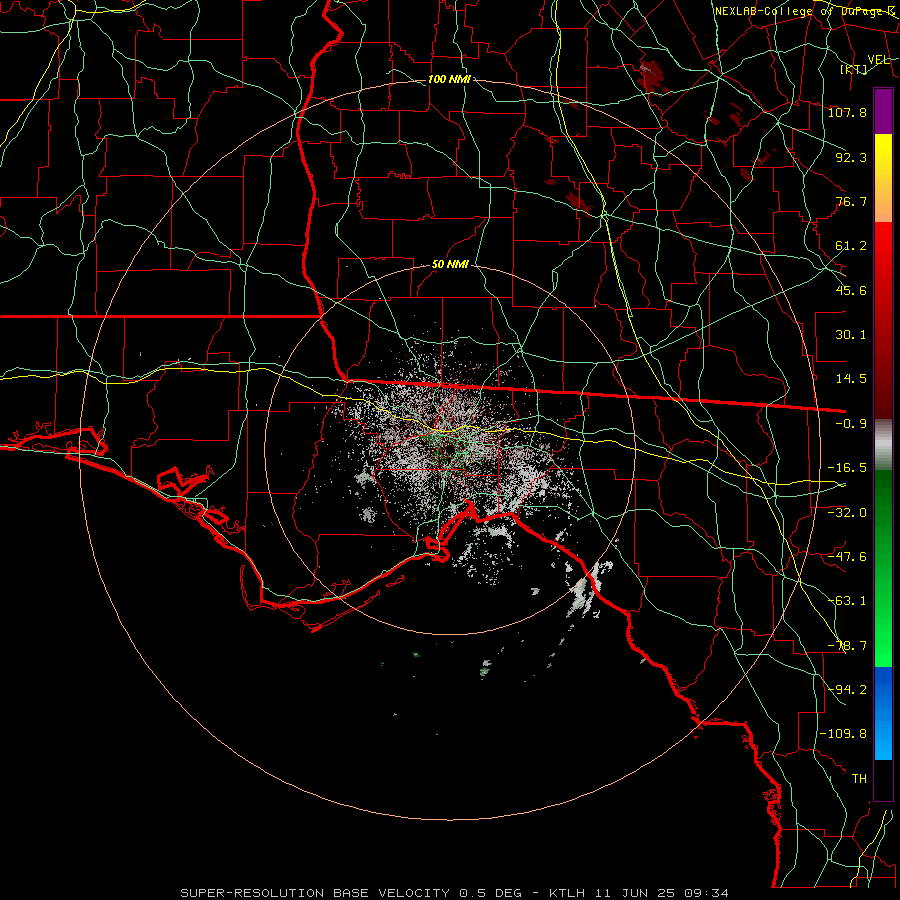Screen dimensions: 900x900
Task: Click the [KT] units label
Action: (854, 69)
